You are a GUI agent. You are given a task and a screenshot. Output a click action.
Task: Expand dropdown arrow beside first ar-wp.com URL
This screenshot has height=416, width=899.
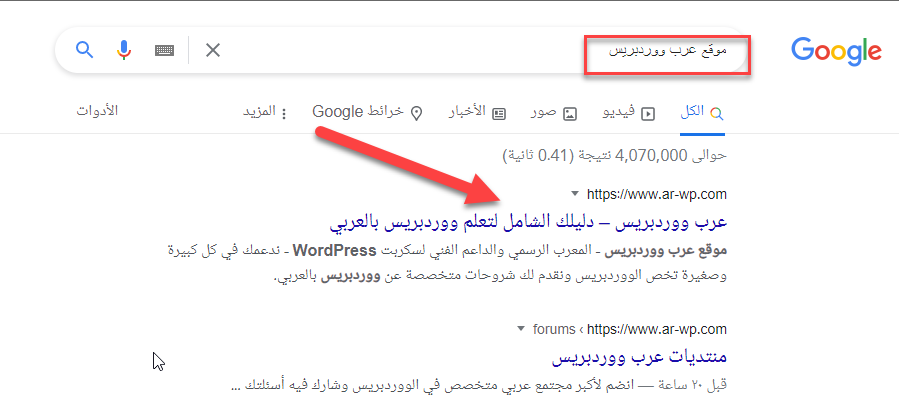click(x=575, y=194)
